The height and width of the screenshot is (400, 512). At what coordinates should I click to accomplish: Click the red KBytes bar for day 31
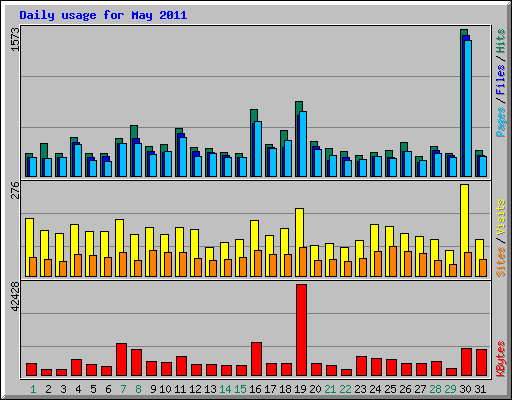[481, 363]
